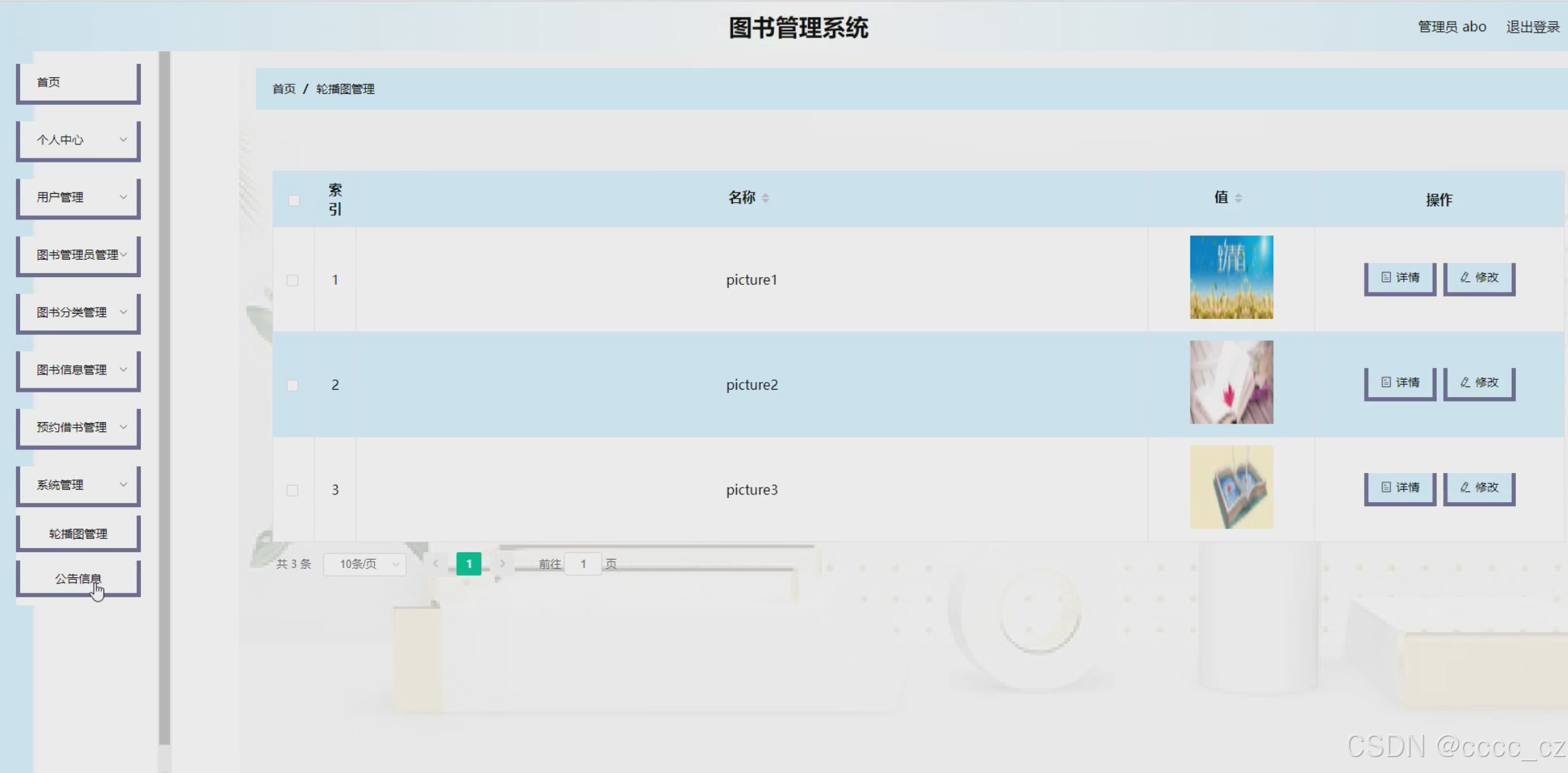Go to previous page arrow in pagination
Screen dimensions: 1568x773
tap(436, 563)
